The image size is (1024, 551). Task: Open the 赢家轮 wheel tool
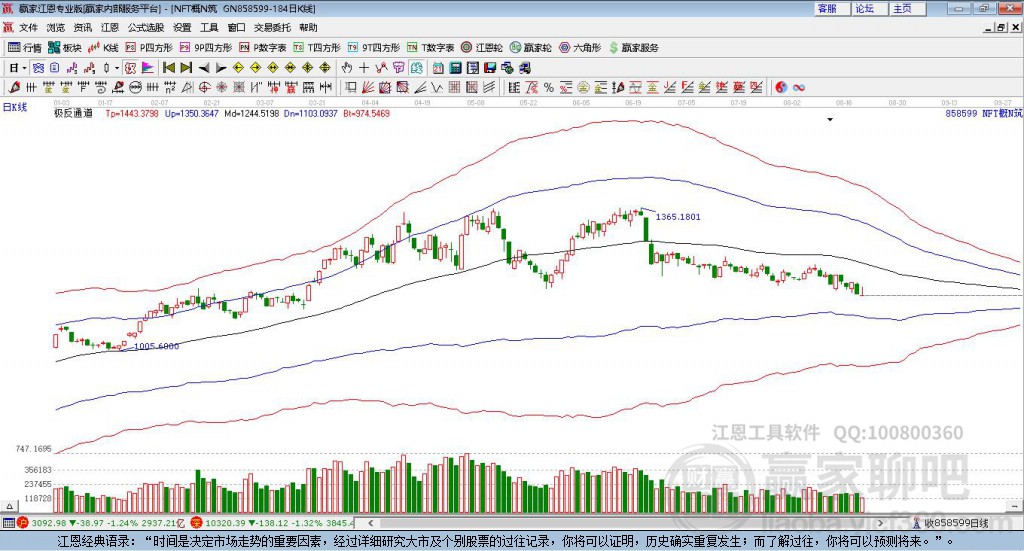click(x=531, y=48)
